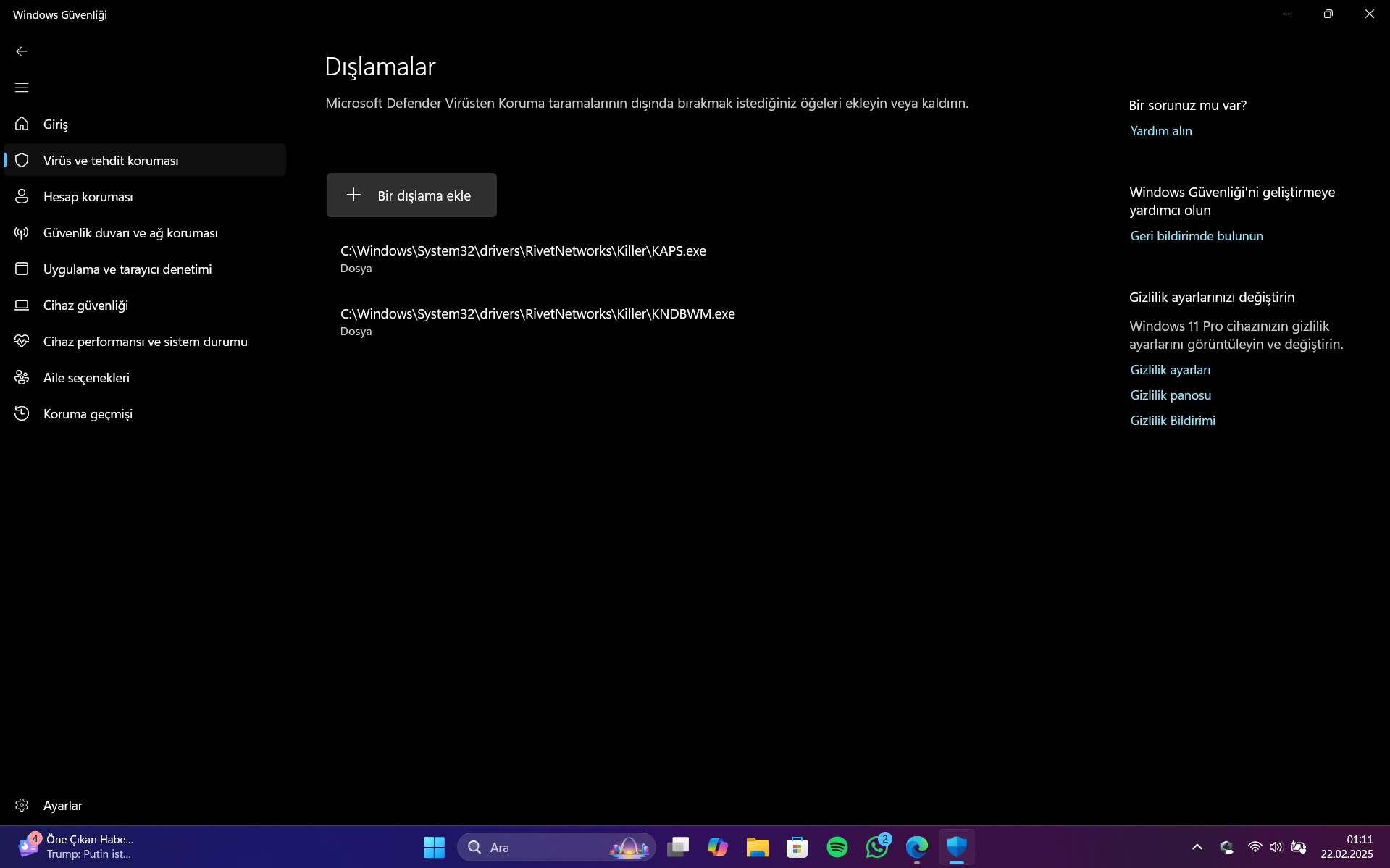Open Hesap koruması section
Image resolution: width=1390 pixels, height=868 pixels.
[145, 196]
